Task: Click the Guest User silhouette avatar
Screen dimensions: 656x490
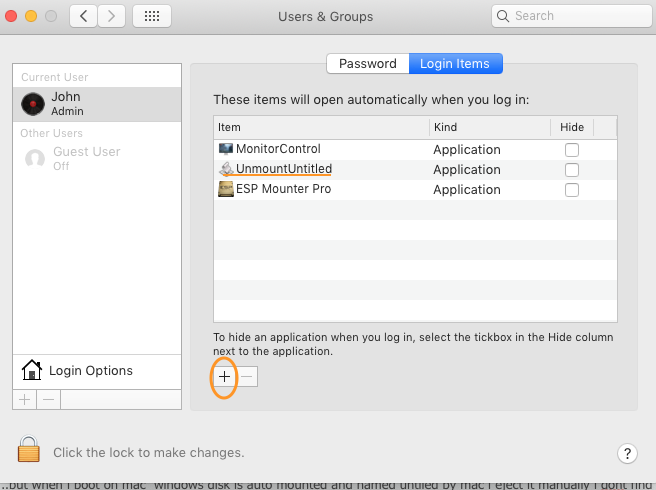Action: (35, 159)
